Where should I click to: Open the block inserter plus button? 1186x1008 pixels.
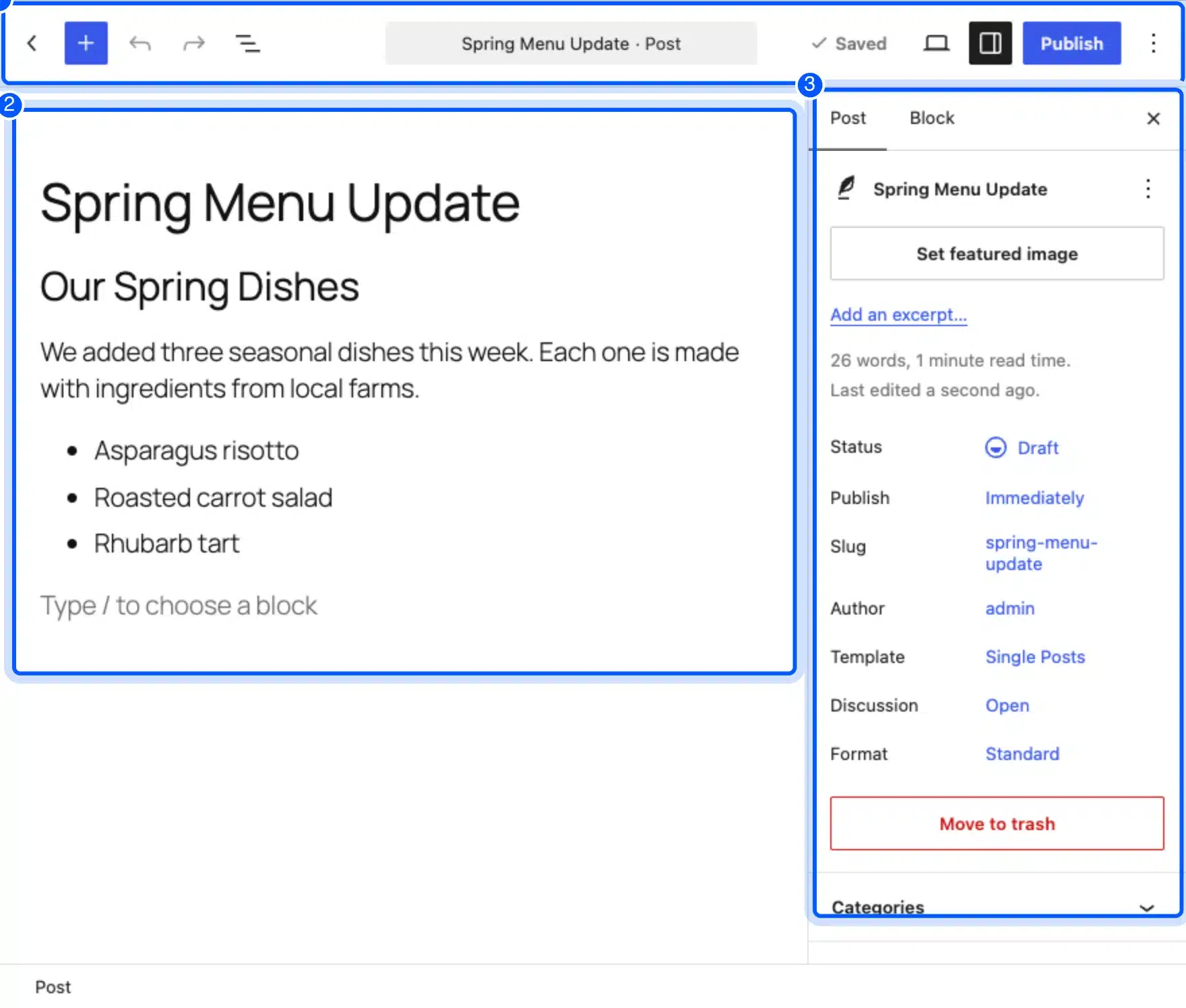(x=86, y=43)
